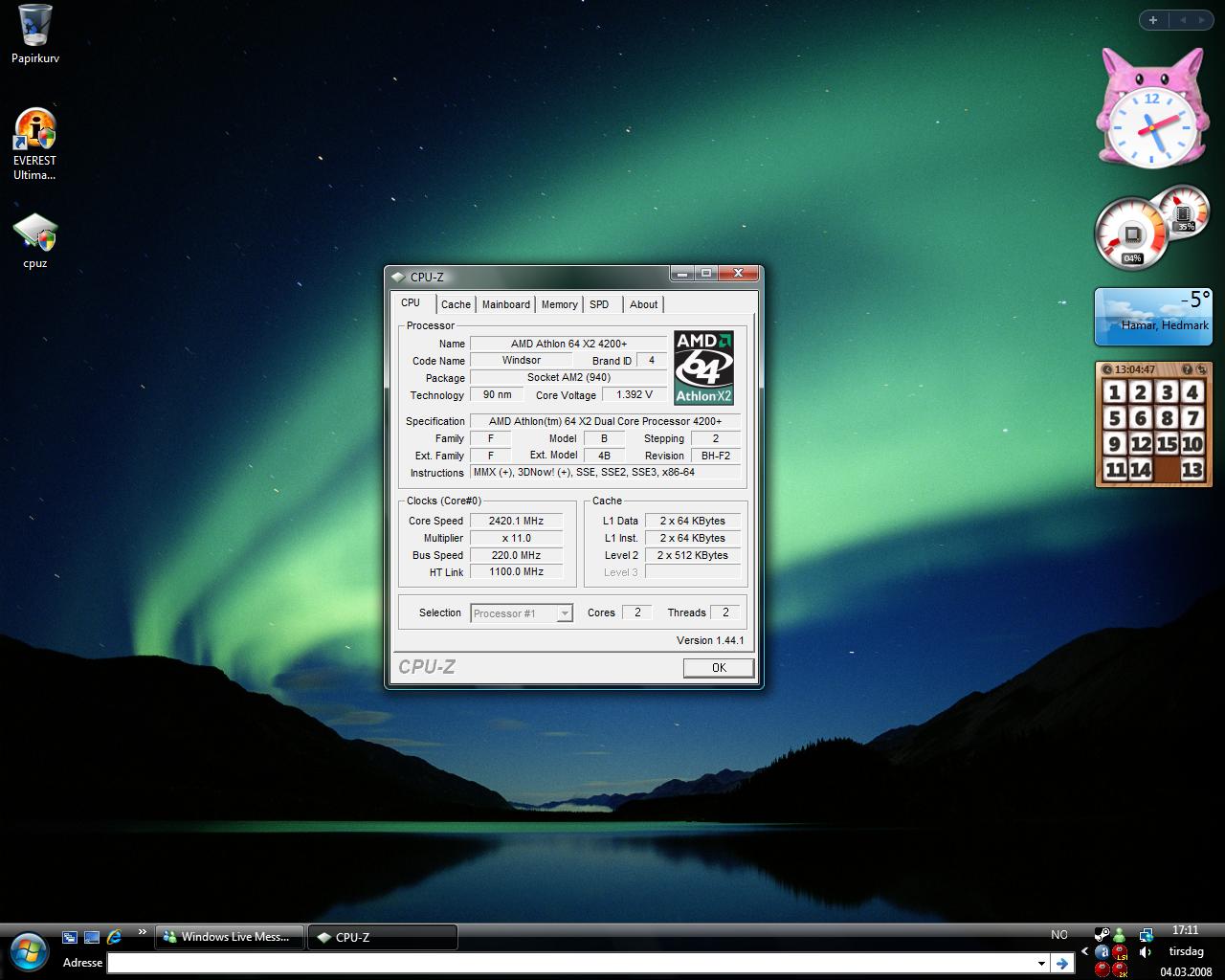The width and height of the screenshot is (1225, 980).
Task: Switch to the CPU tab
Action: coord(412,302)
